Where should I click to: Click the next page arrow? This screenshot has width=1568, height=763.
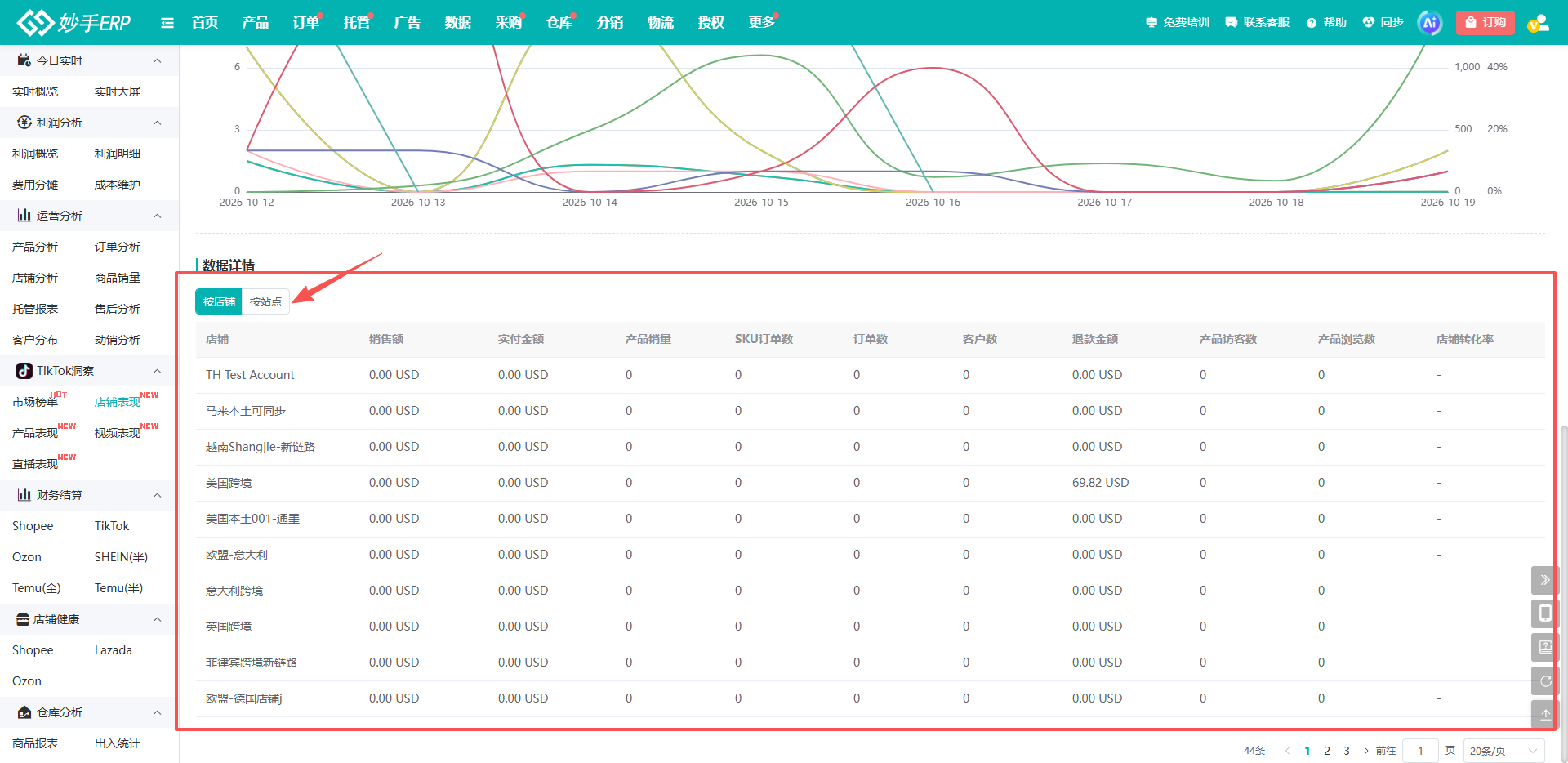1365,751
